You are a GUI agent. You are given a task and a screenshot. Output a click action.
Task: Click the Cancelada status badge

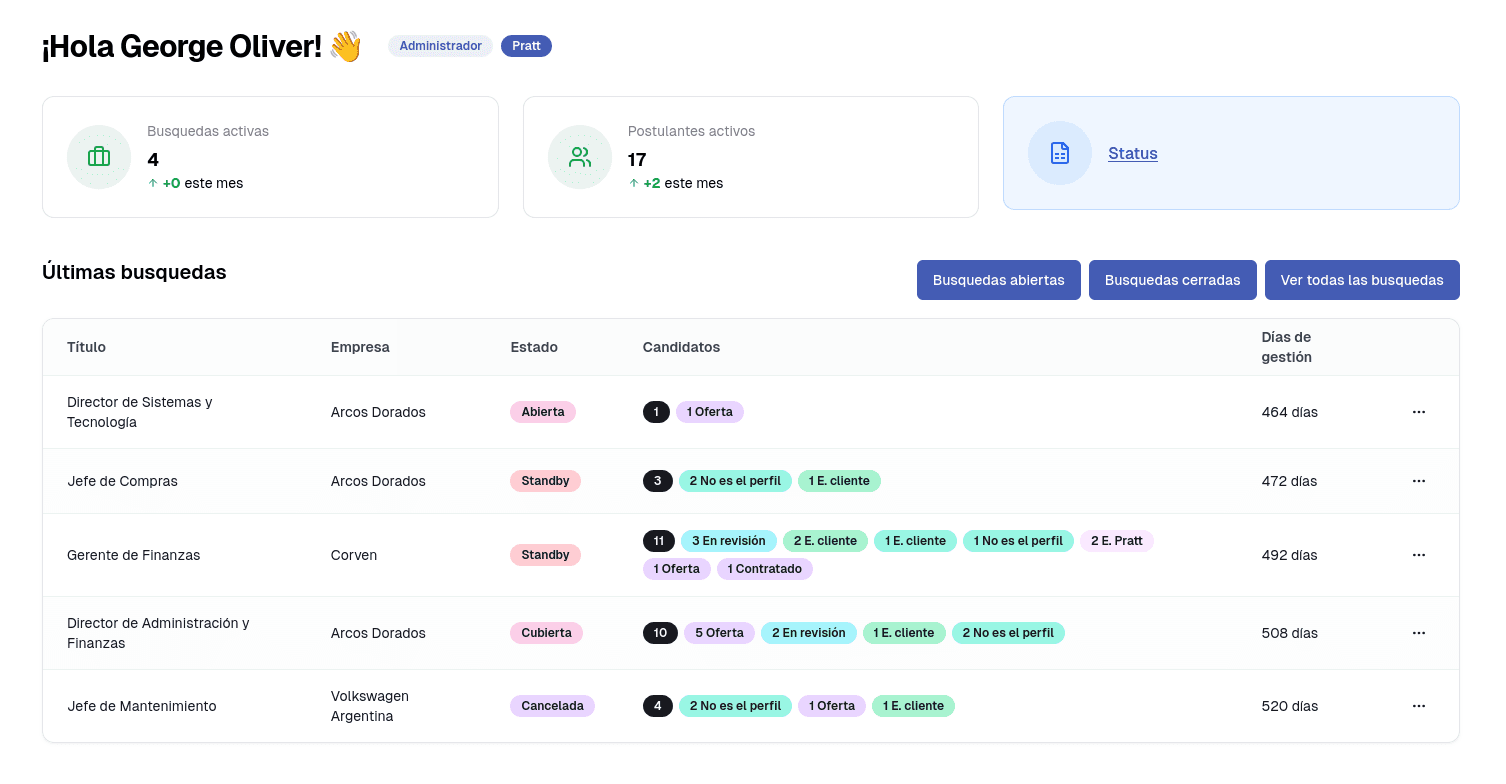pos(552,706)
